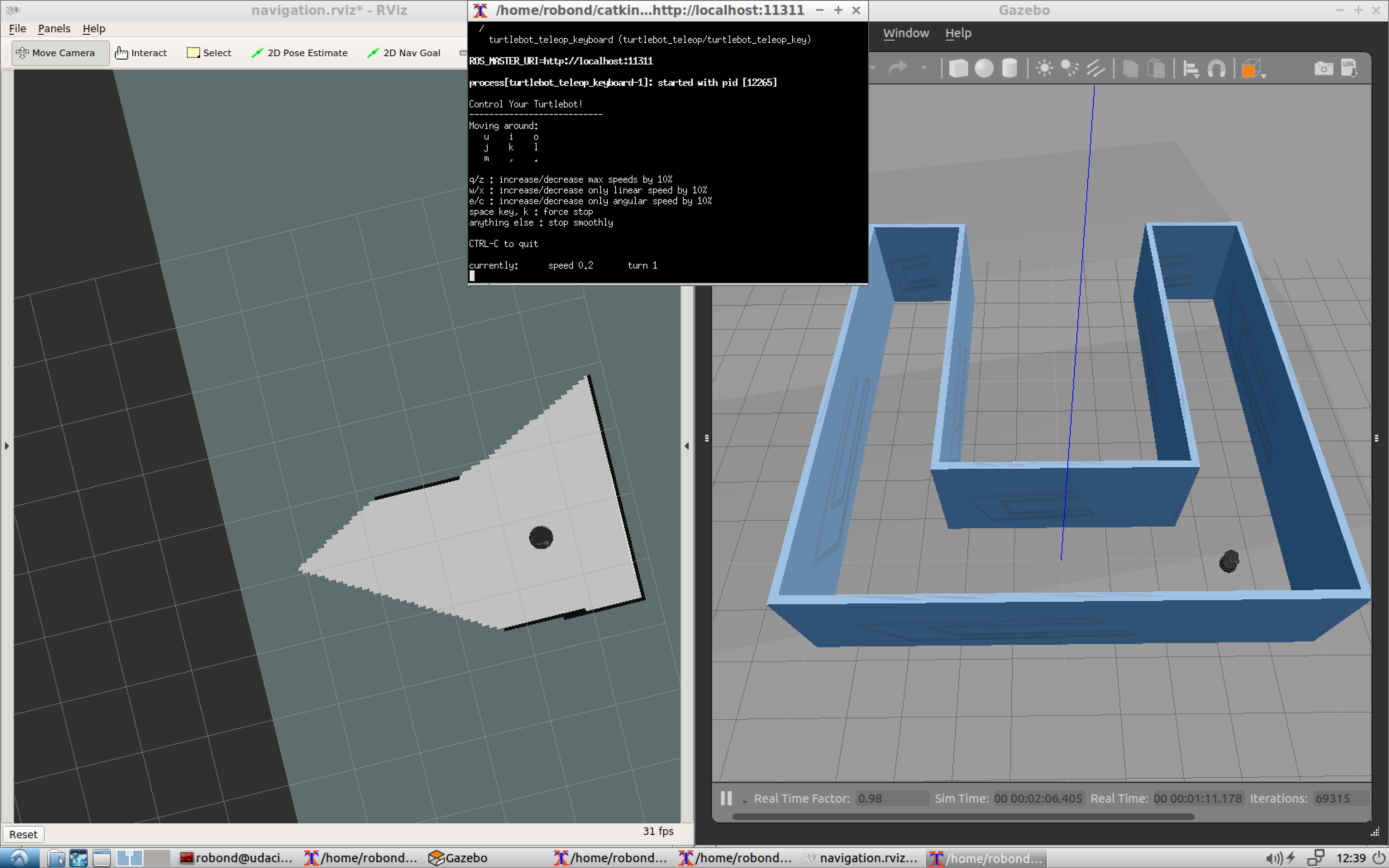Open the file manager taskbar icon
The height and width of the screenshot is (868, 1389).
point(56,858)
